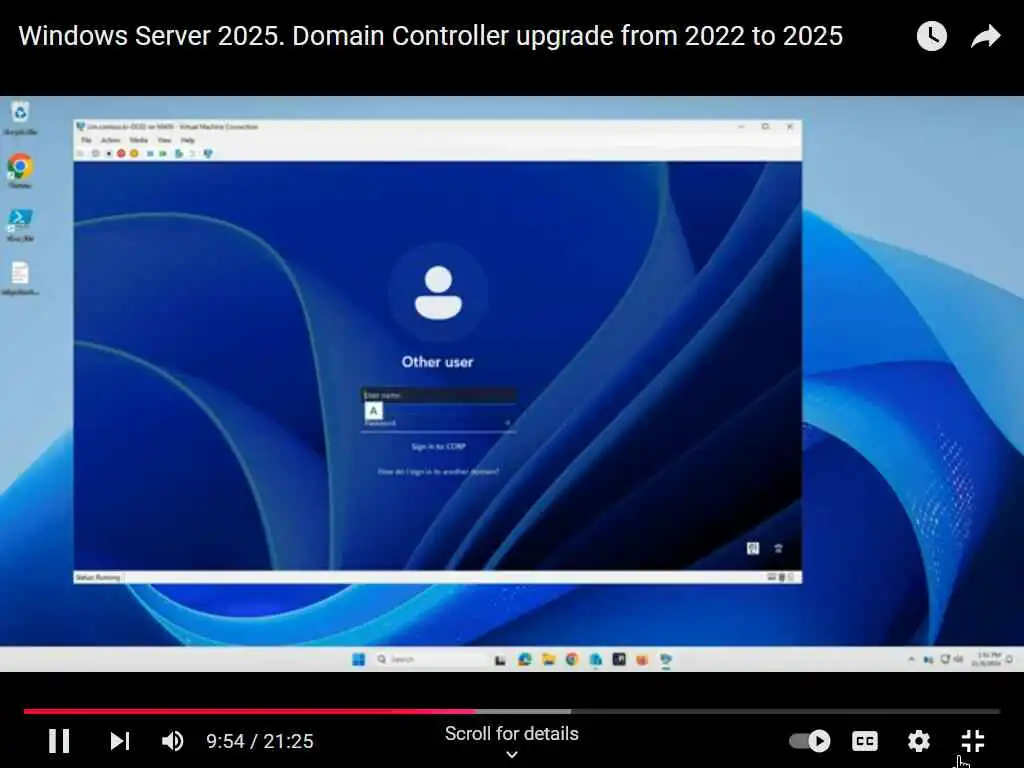Click the Status: Running status bar text
Viewport: 1024px width, 768px height.
tap(98, 577)
